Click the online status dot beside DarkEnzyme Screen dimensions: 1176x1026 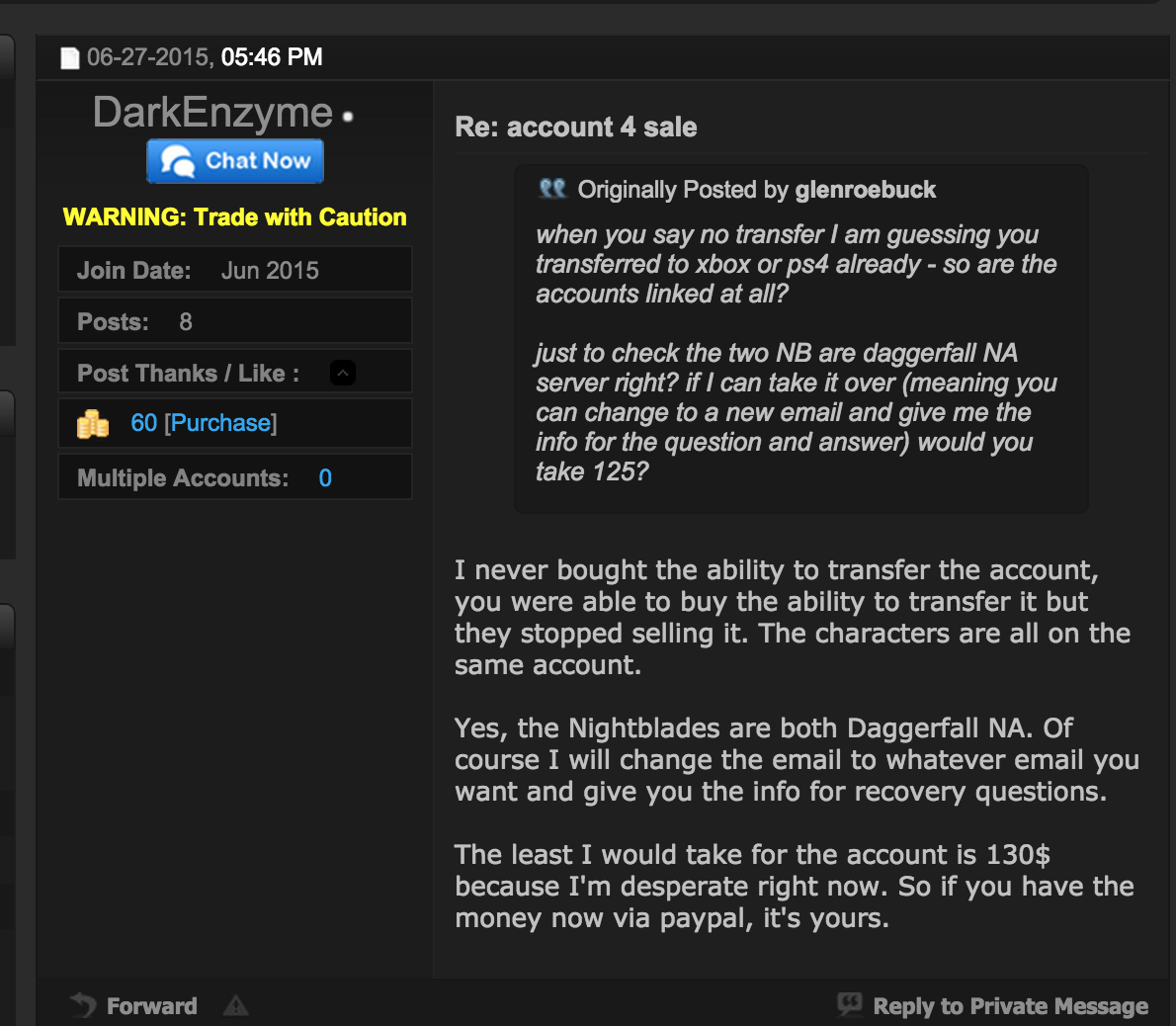[x=347, y=117]
